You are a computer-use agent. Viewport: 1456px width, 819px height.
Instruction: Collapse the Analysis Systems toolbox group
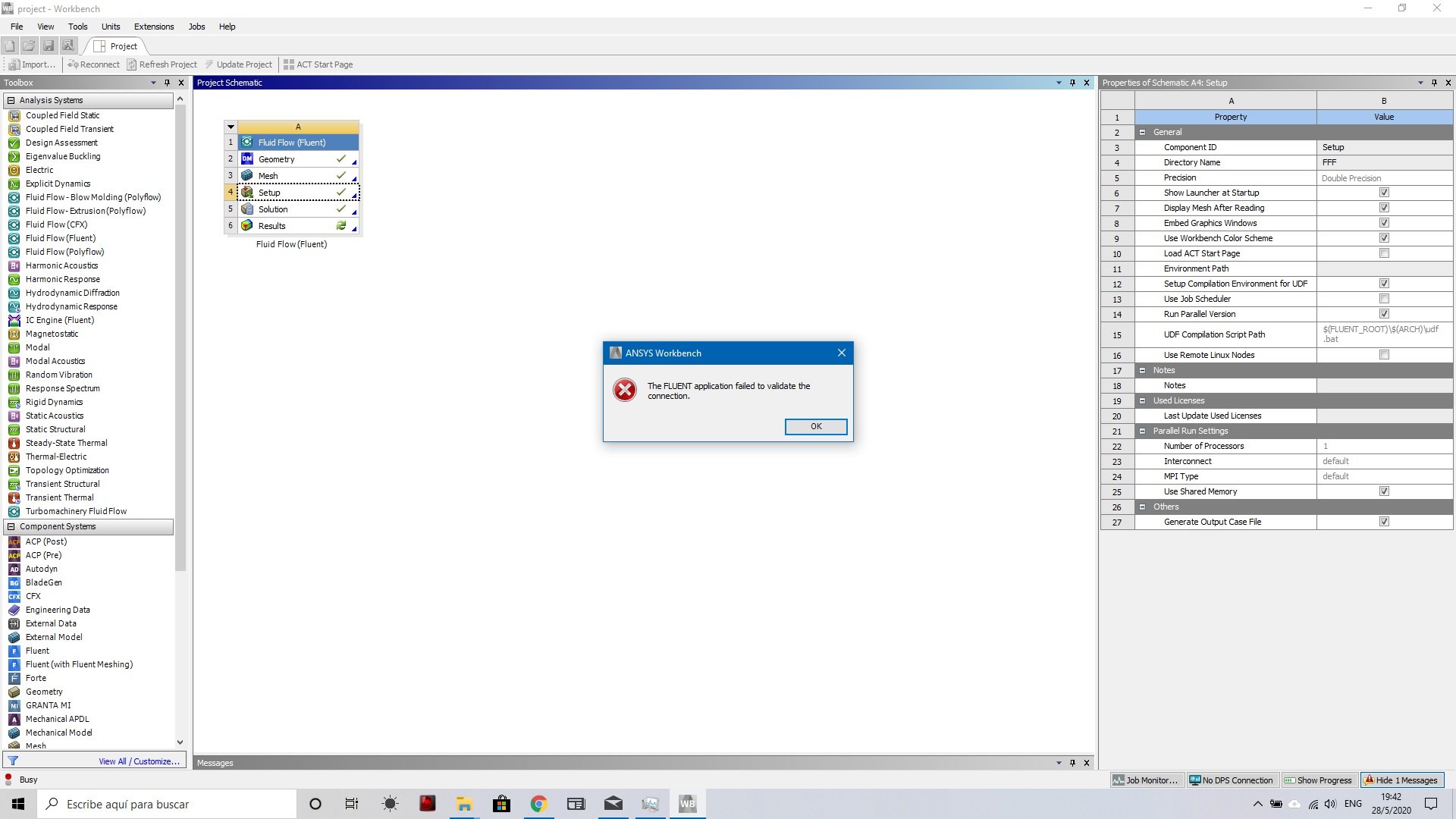pos(11,100)
